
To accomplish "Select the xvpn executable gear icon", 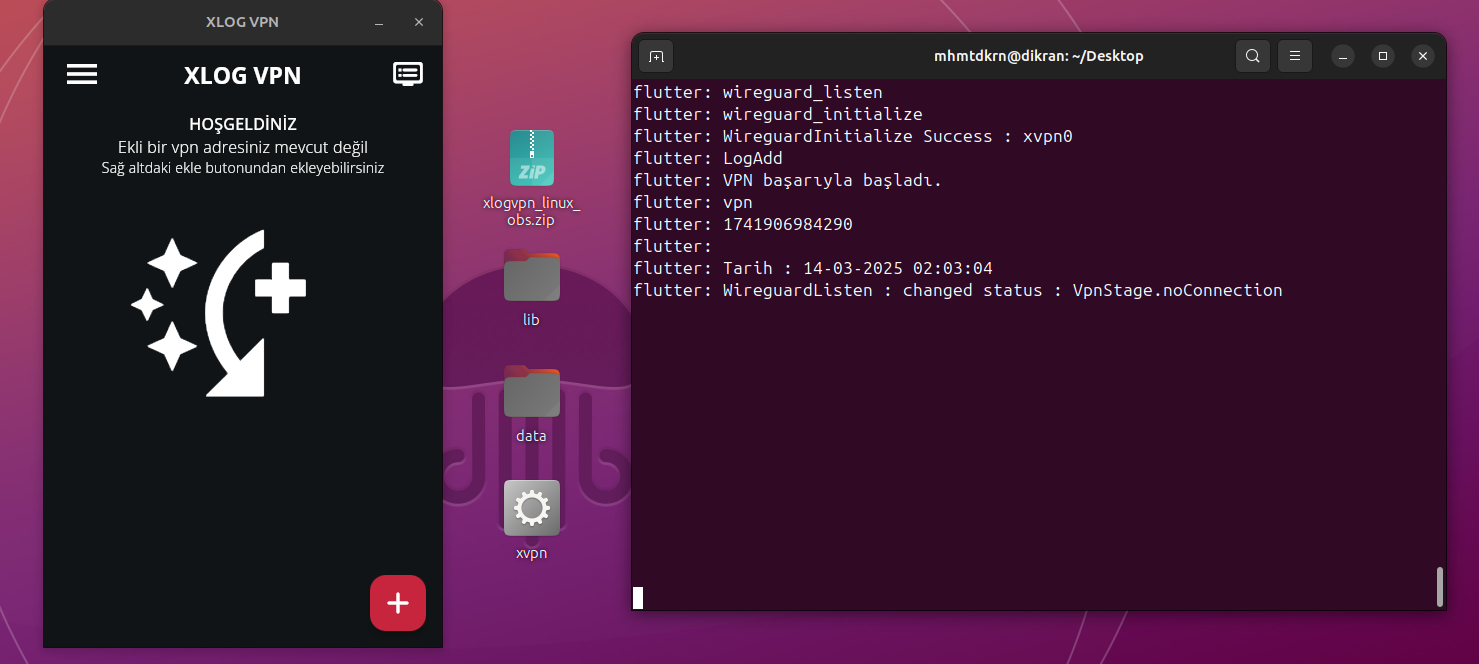I will [531, 508].
